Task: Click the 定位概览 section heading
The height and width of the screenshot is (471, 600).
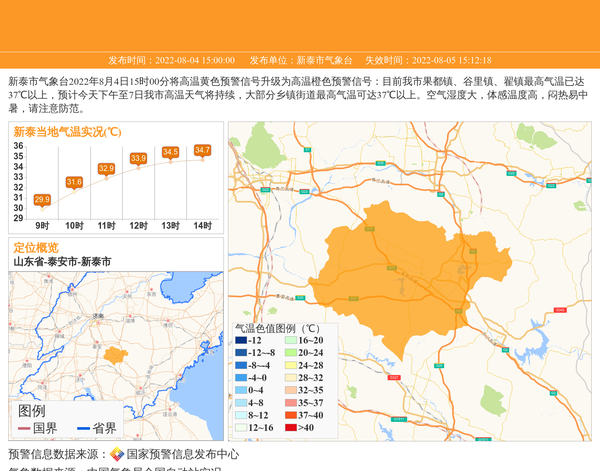Action: pyautogui.click(x=36, y=247)
